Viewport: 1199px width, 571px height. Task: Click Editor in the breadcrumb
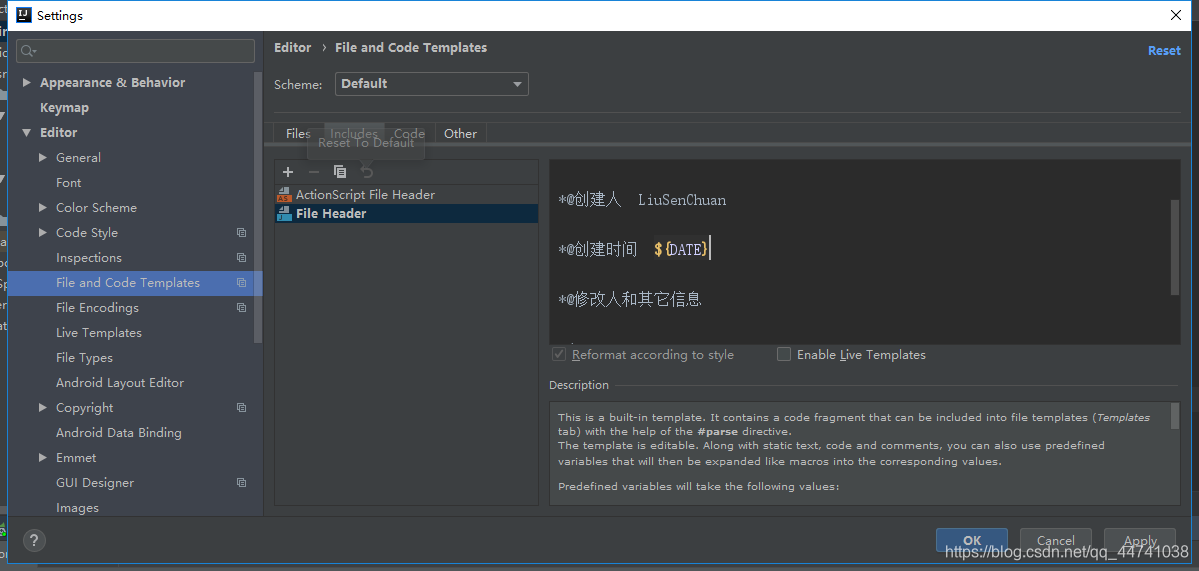pyautogui.click(x=293, y=47)
